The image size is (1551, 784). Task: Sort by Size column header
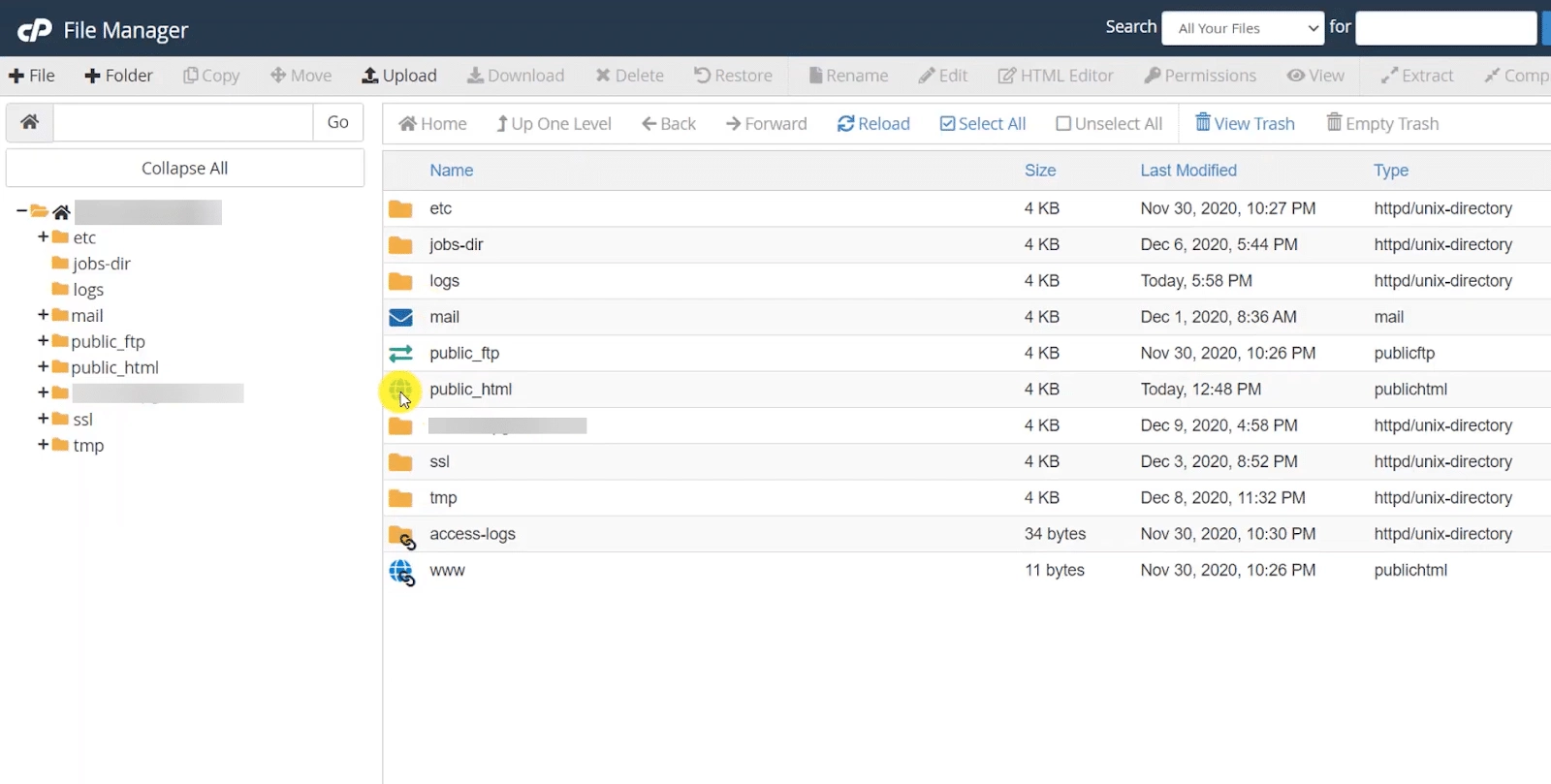pyautogui.click(x=1040, y=171)
